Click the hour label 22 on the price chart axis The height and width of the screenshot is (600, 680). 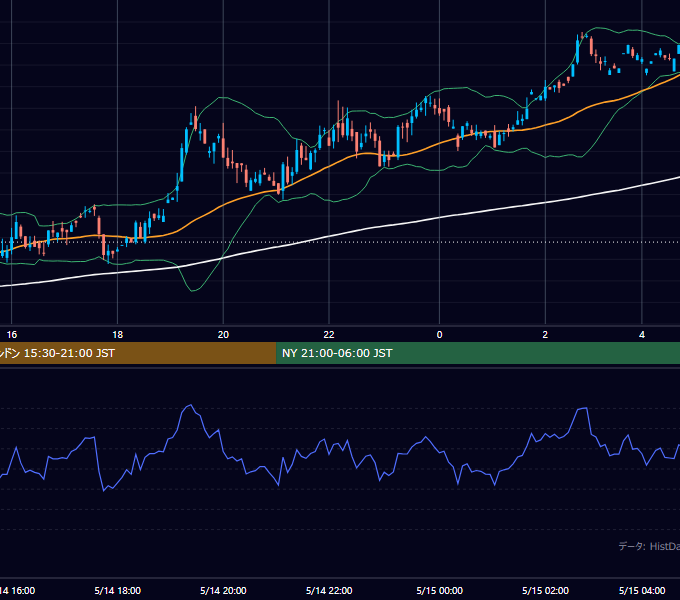click(329, 334)
